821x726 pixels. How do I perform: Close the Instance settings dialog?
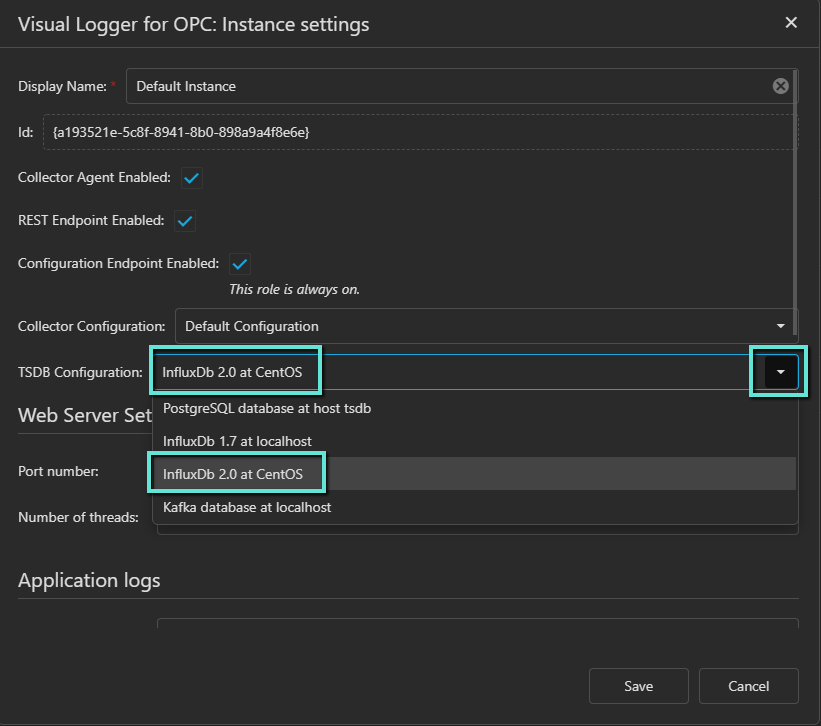tap(791, 23)
